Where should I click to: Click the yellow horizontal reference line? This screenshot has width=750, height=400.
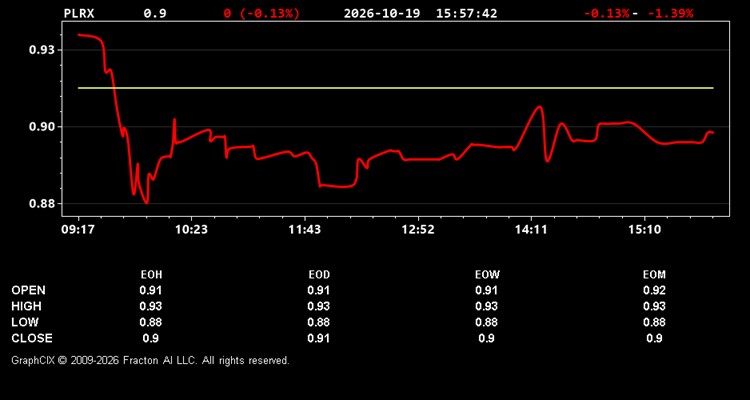click(396, 88)
